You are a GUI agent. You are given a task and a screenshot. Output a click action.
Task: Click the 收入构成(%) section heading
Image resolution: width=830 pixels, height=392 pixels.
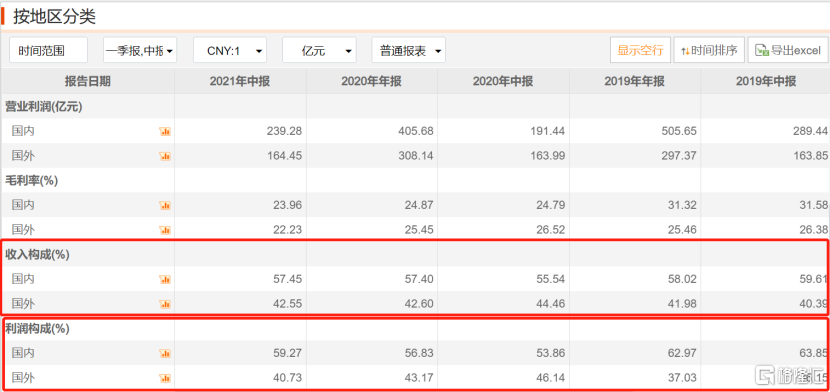tap(38, 254)
